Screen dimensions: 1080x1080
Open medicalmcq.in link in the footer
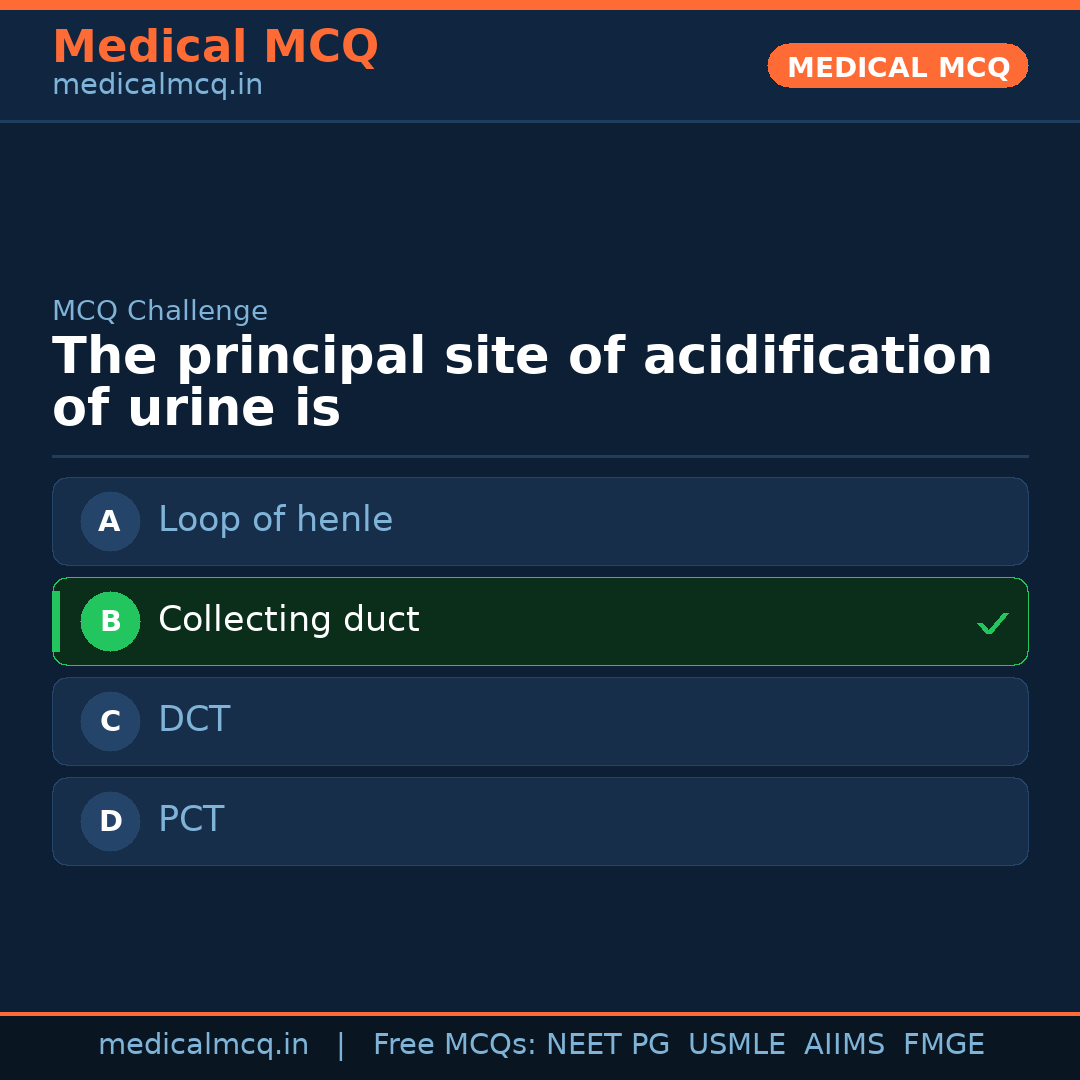(203, 1045)
